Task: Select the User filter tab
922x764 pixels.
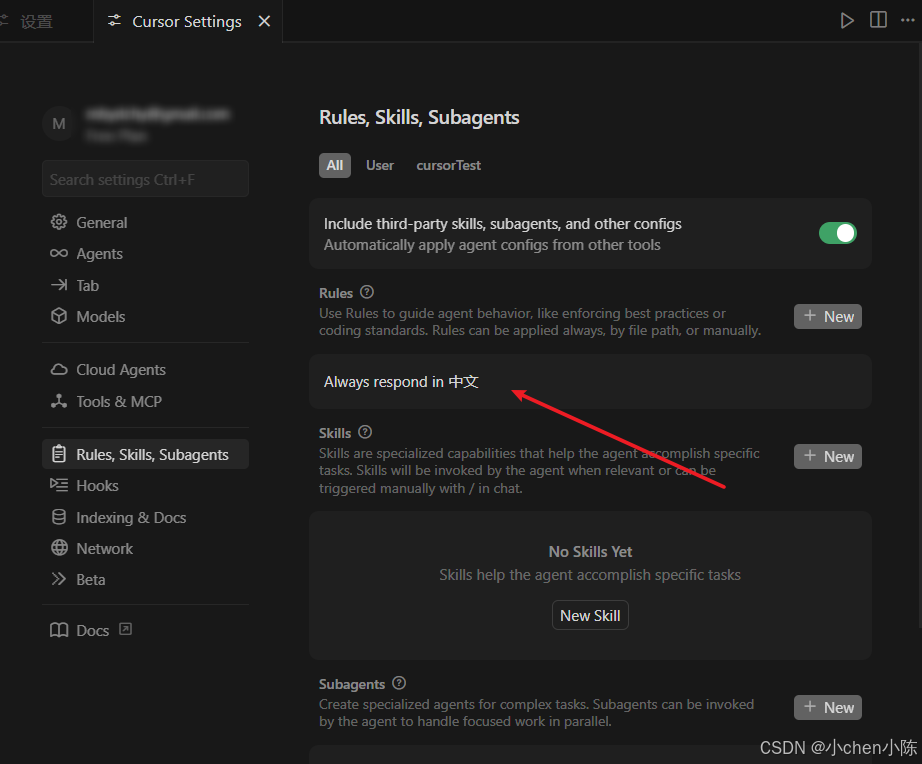Action: [x=380, y=165]
